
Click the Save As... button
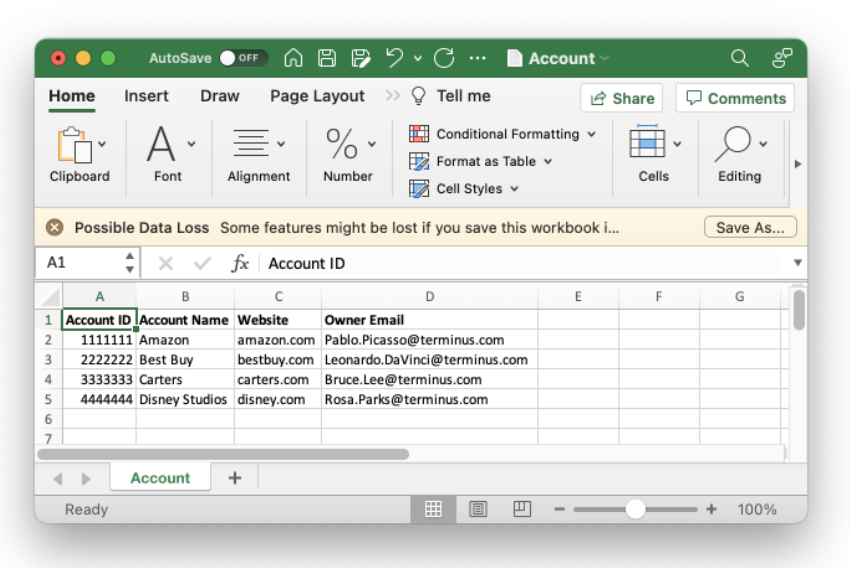(x=750, y=227)
